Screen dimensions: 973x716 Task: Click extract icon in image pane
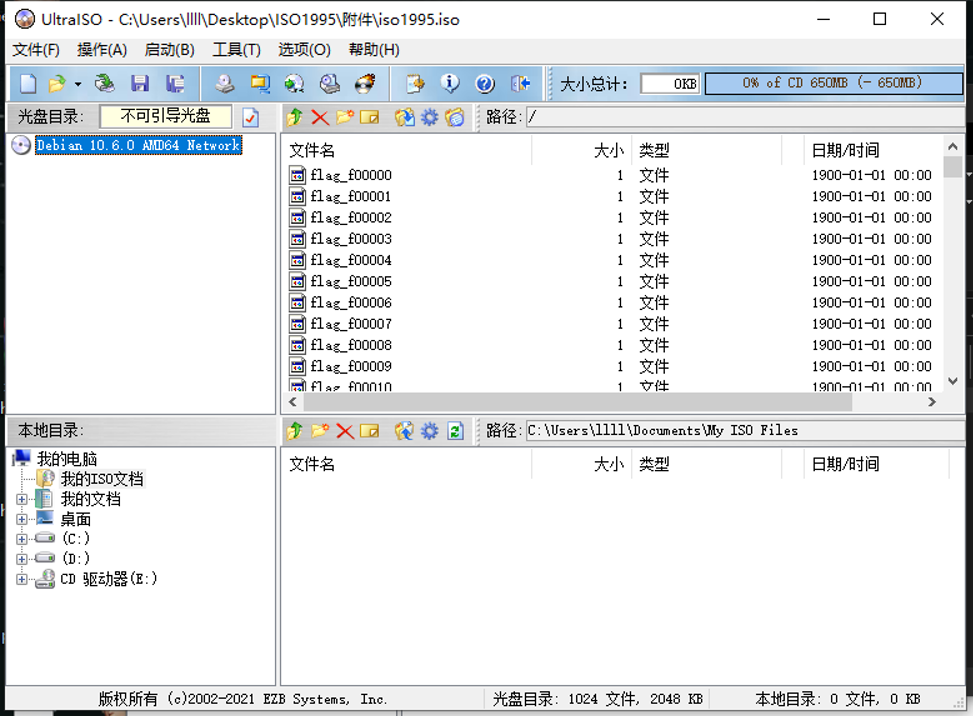pyautogui.click(x=405, y=117)
